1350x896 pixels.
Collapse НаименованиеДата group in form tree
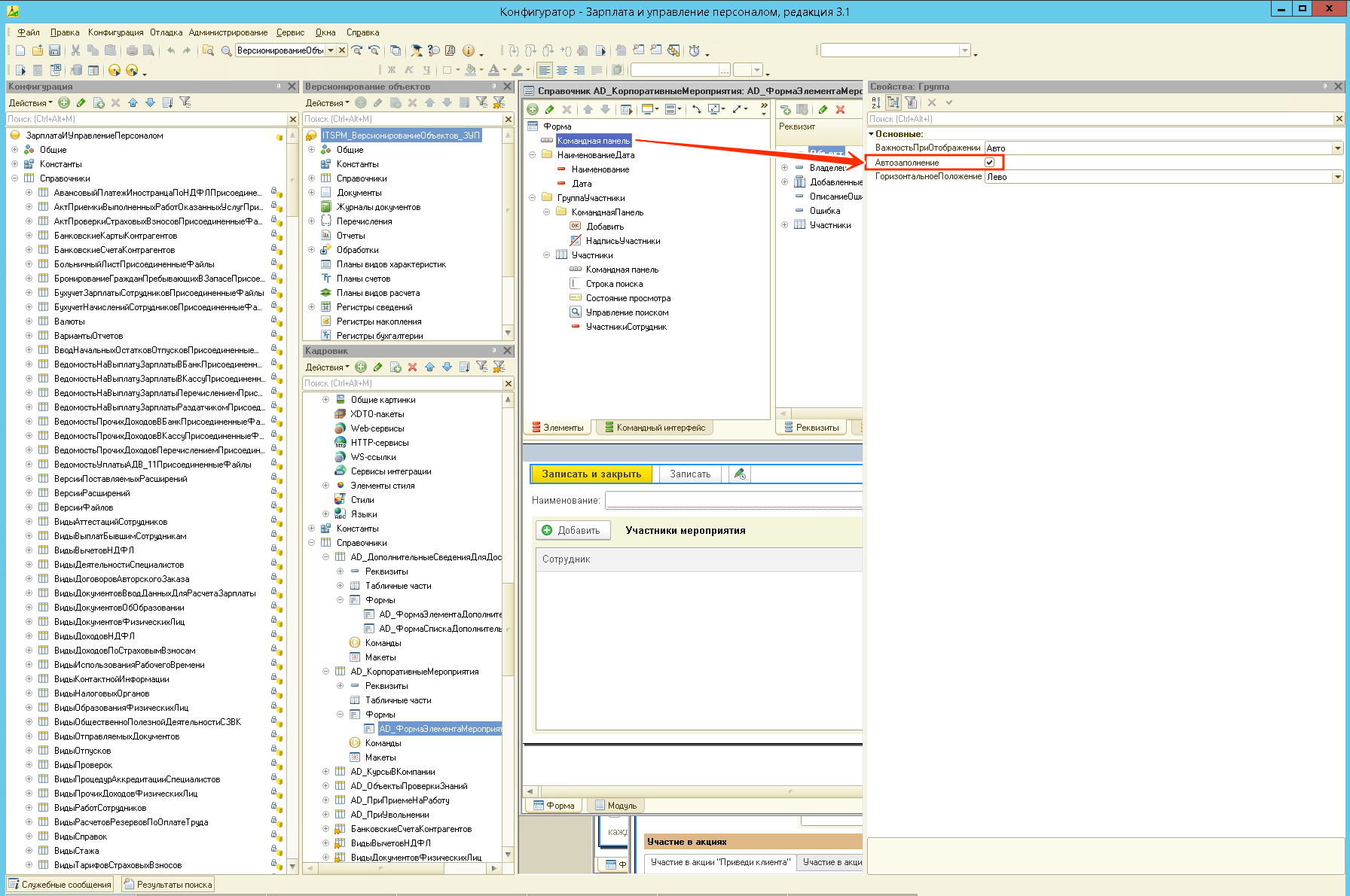click(x=533, y=155)
